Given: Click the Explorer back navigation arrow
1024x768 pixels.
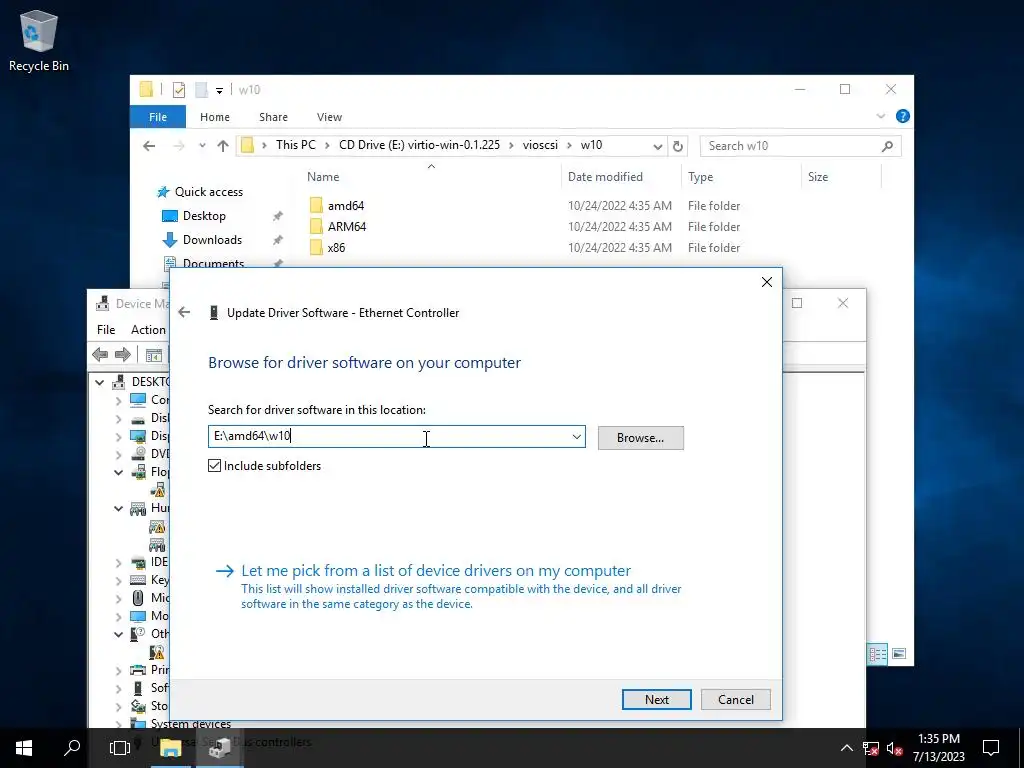Looking at the screenshot, I should click(x=149, y=146).
